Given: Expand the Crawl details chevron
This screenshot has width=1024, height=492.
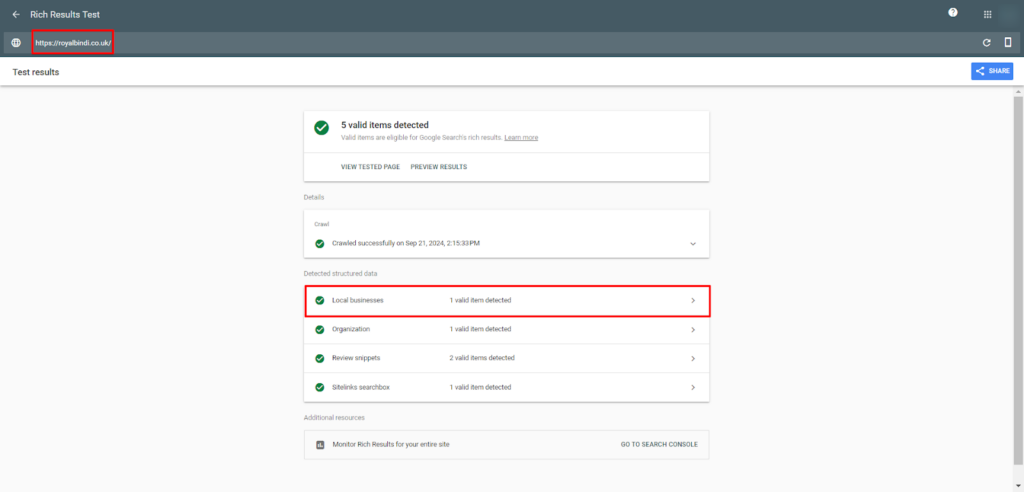Looking at the screenshot, I should pyautogui.click(x=693, y=244).
